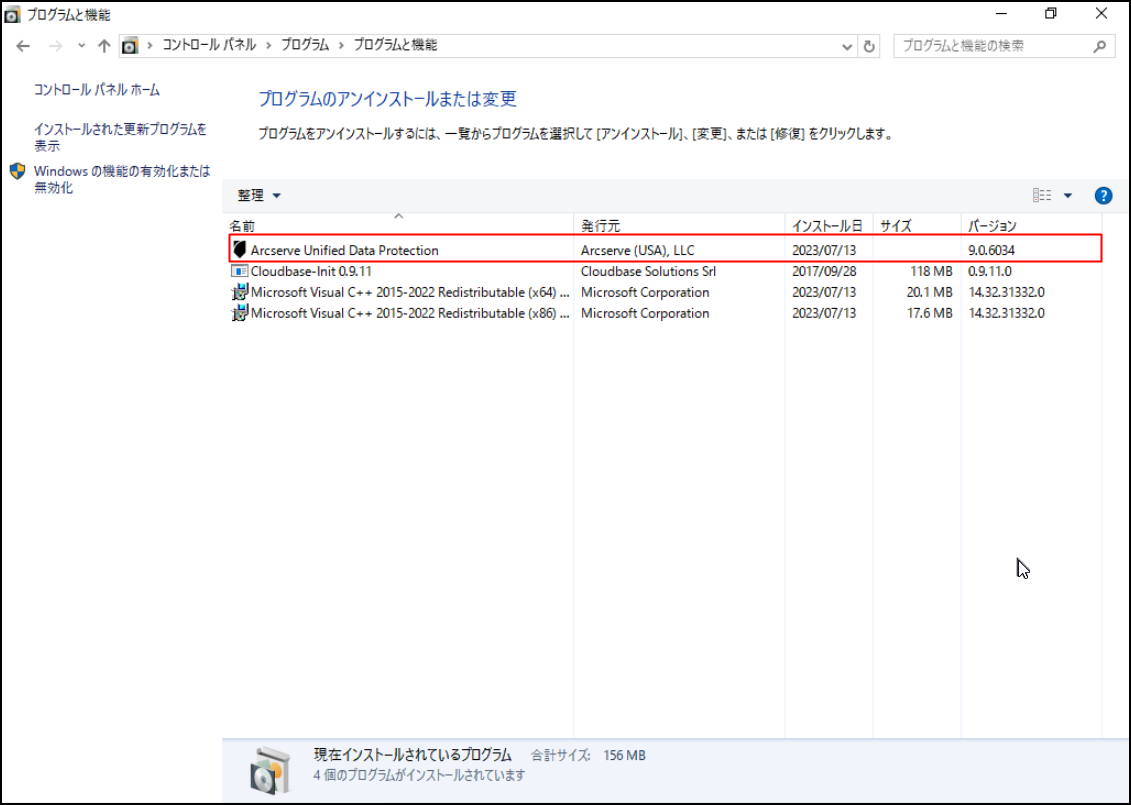This screenshot has height=805, width=1131.
Task: Sort by サイズ column header
Action: point(917,226)
